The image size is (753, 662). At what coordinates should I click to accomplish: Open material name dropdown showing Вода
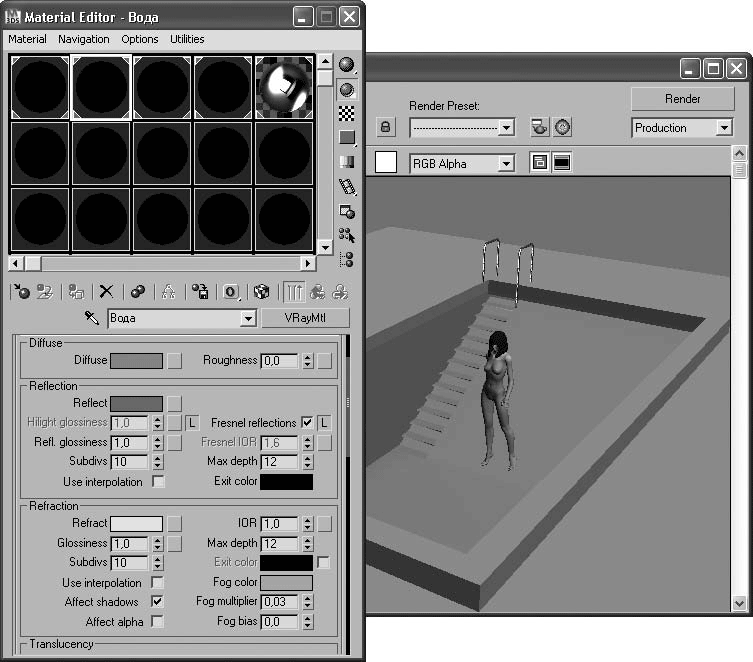[x=249, y=318]
